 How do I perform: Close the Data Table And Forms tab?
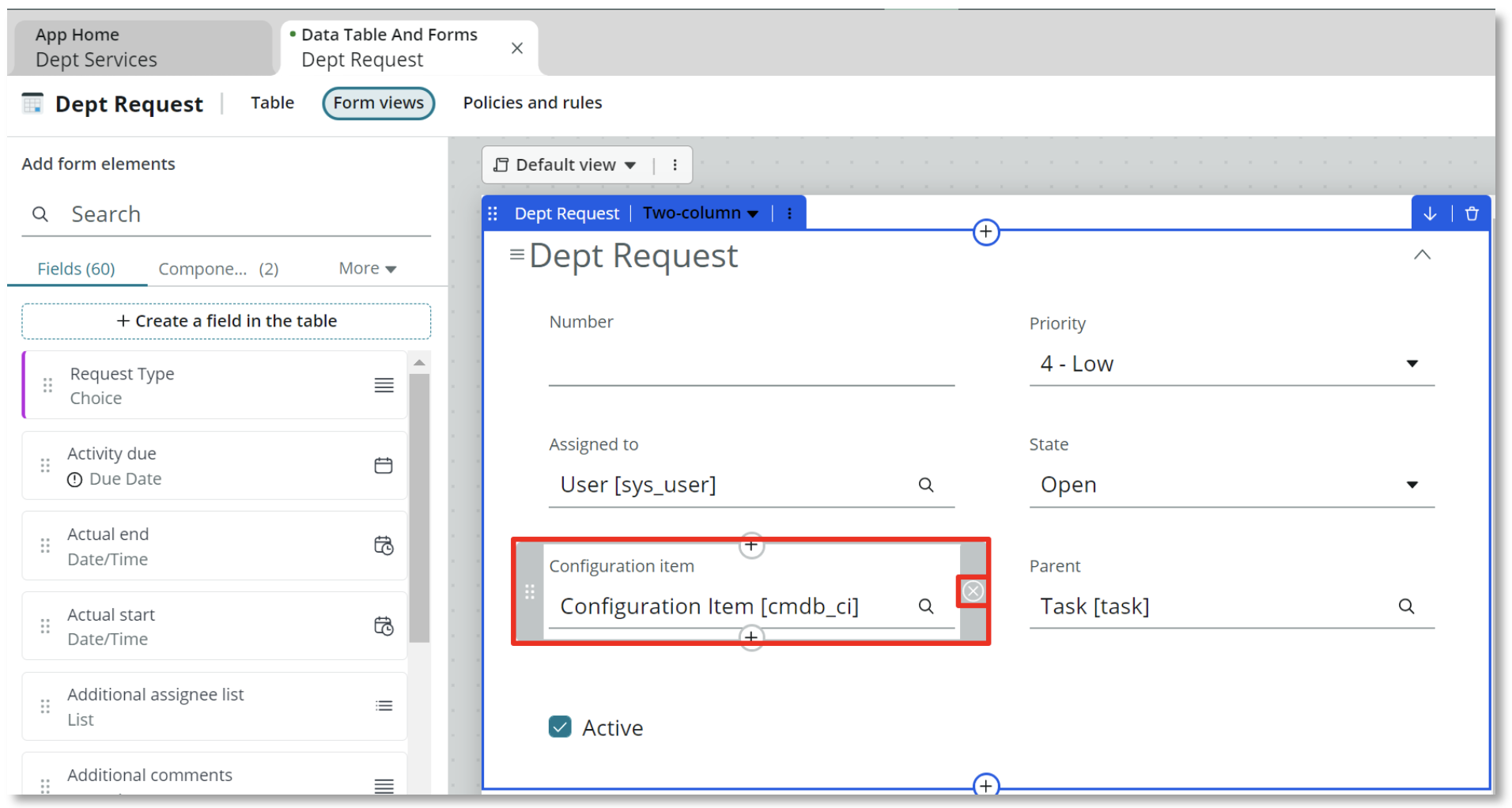click(x=517, y=48)
